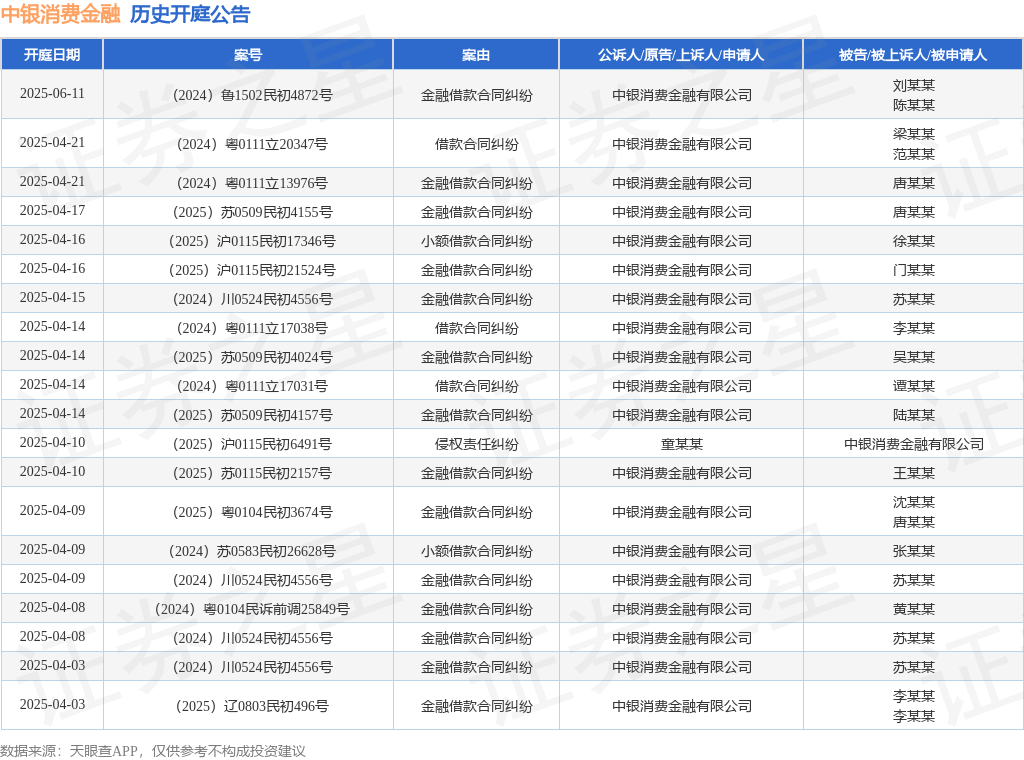Click the date 2025-06-11
1024x760 pixels.
[x=52, y=93]
